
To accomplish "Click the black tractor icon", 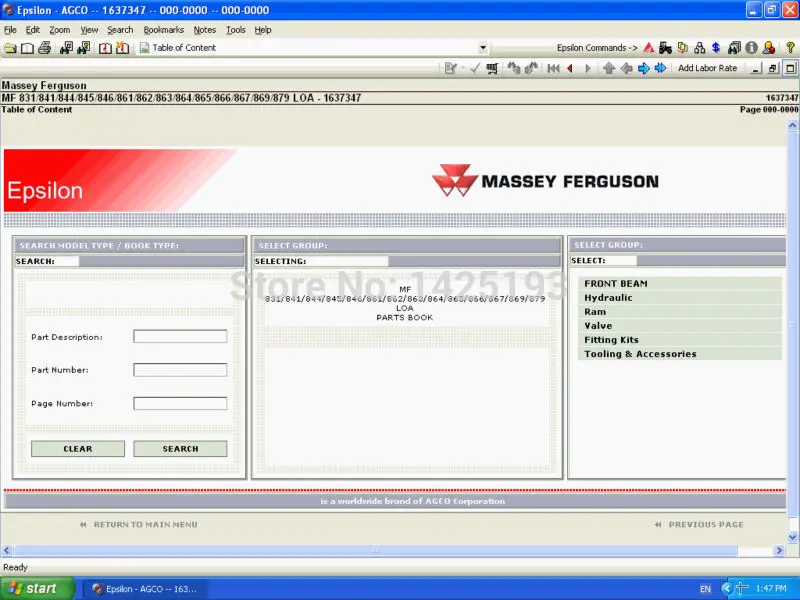I will 665,48.
